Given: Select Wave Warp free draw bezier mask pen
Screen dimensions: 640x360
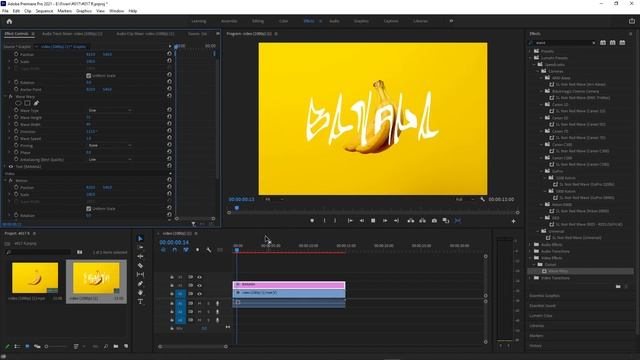Looking at the screenshot, I should 36,103.
